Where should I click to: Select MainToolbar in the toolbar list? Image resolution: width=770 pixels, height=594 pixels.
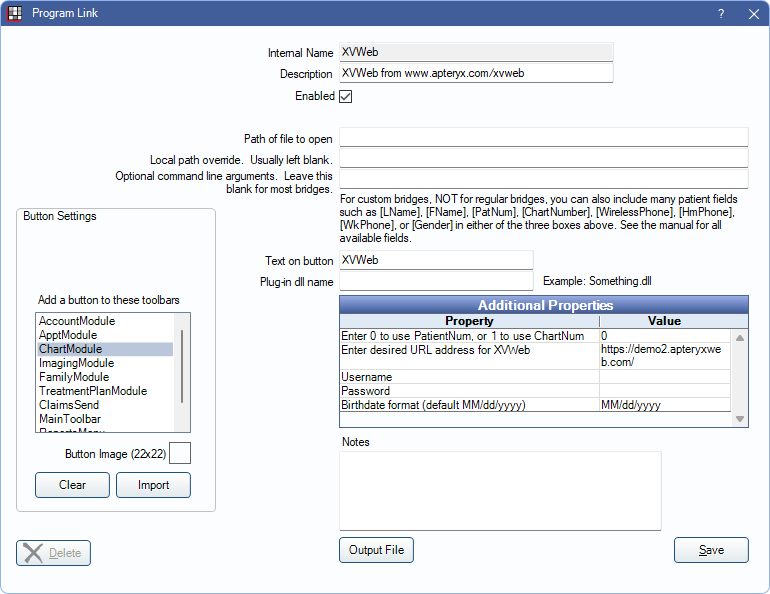pos(70,419)
